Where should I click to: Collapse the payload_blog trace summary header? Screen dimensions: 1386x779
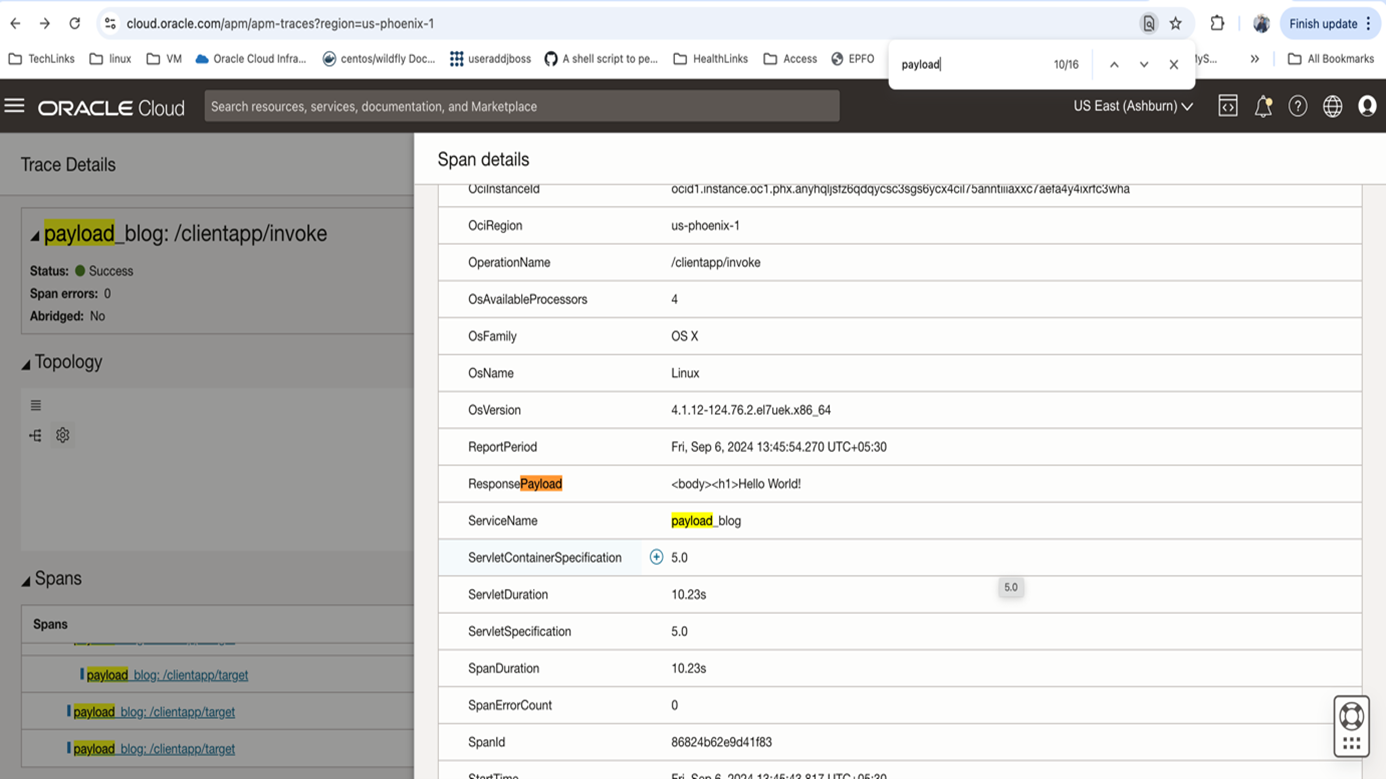click(x=34, y=236)
